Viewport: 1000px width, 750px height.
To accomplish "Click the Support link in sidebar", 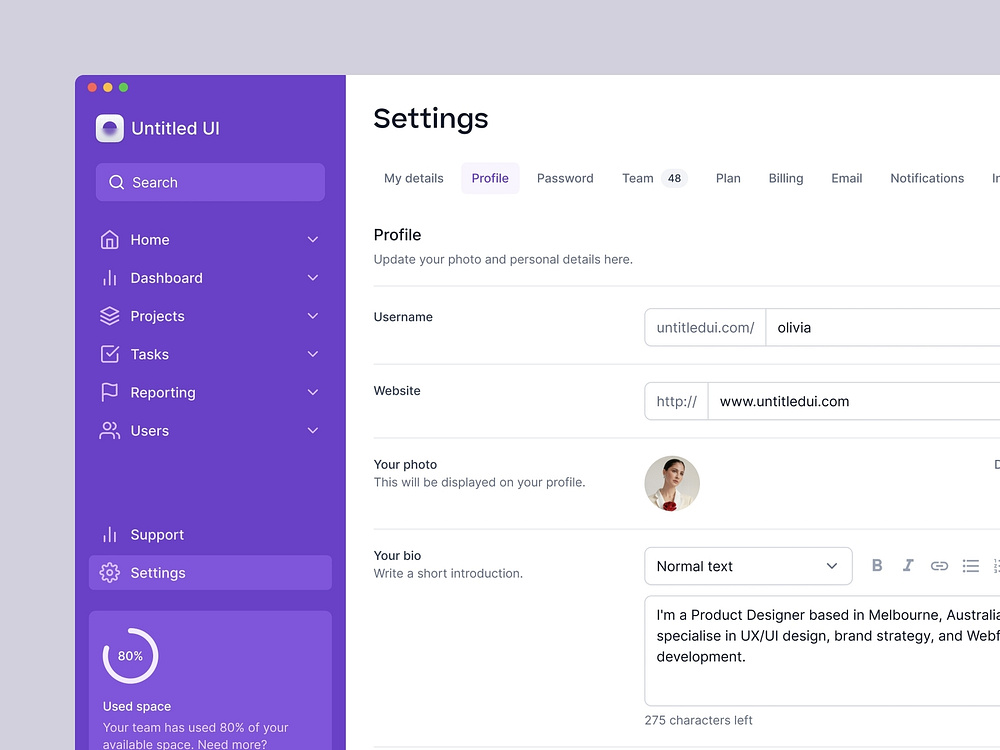I will click(156, 534).
